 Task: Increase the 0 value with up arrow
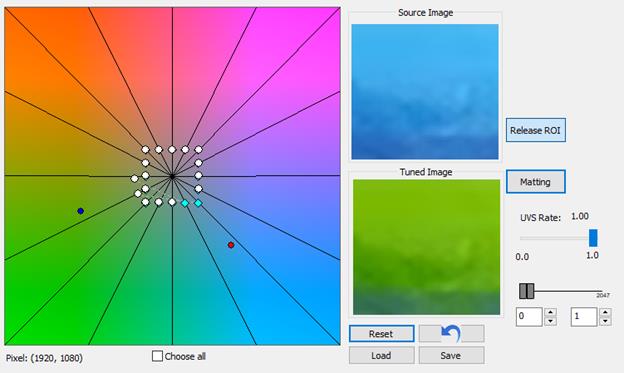(550, 312)
